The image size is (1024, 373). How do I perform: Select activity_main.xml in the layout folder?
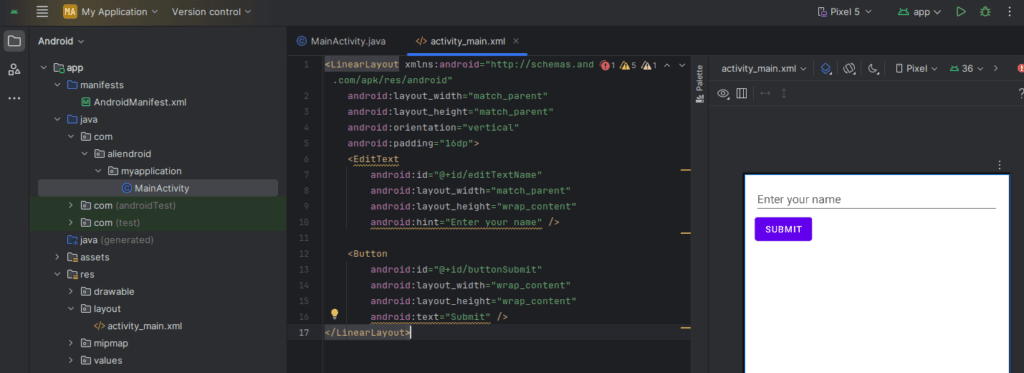[138, 326]
